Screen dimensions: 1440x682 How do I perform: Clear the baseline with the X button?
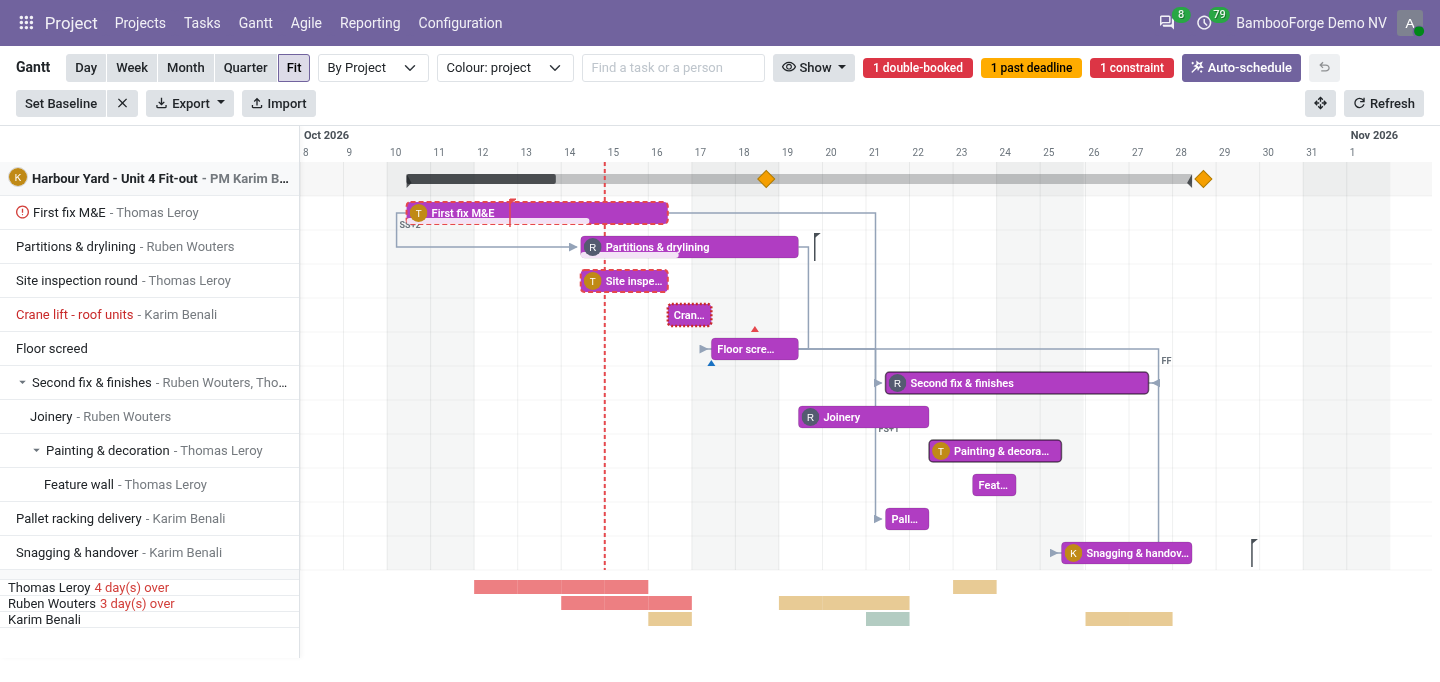click(122, 103)
